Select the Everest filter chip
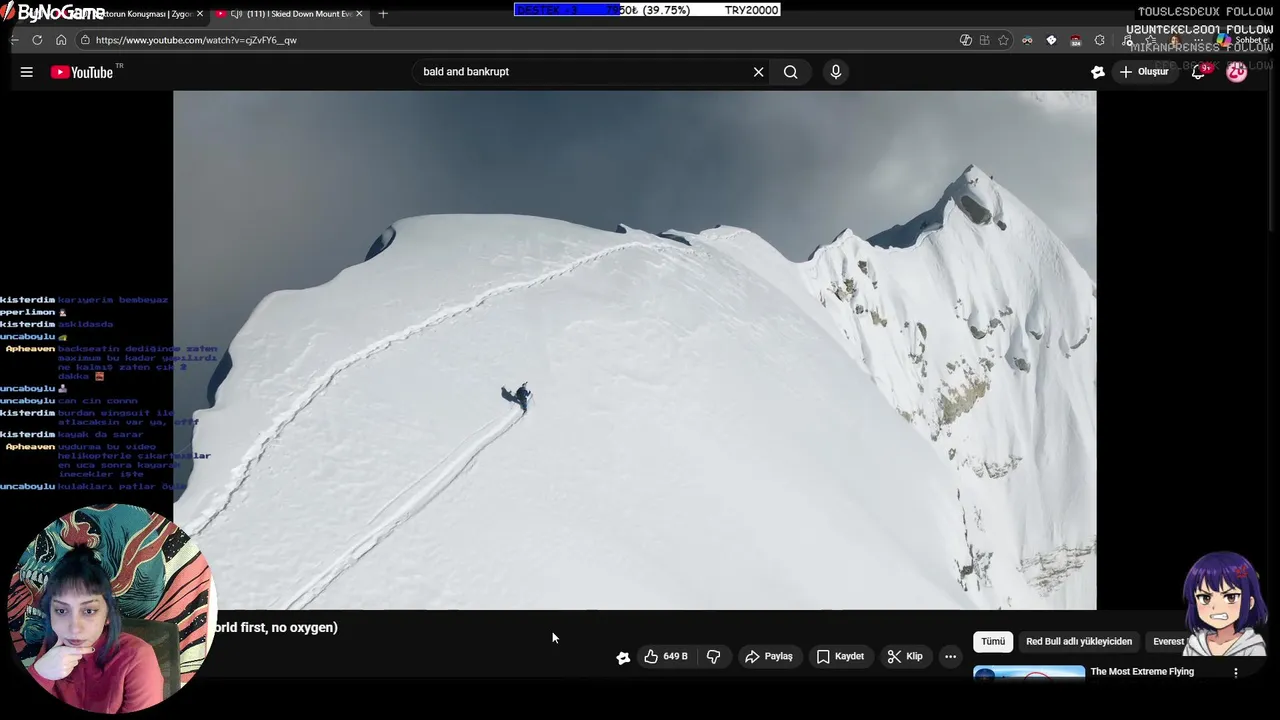Viewport: 1280px width, 720px height. (1168, 641)
